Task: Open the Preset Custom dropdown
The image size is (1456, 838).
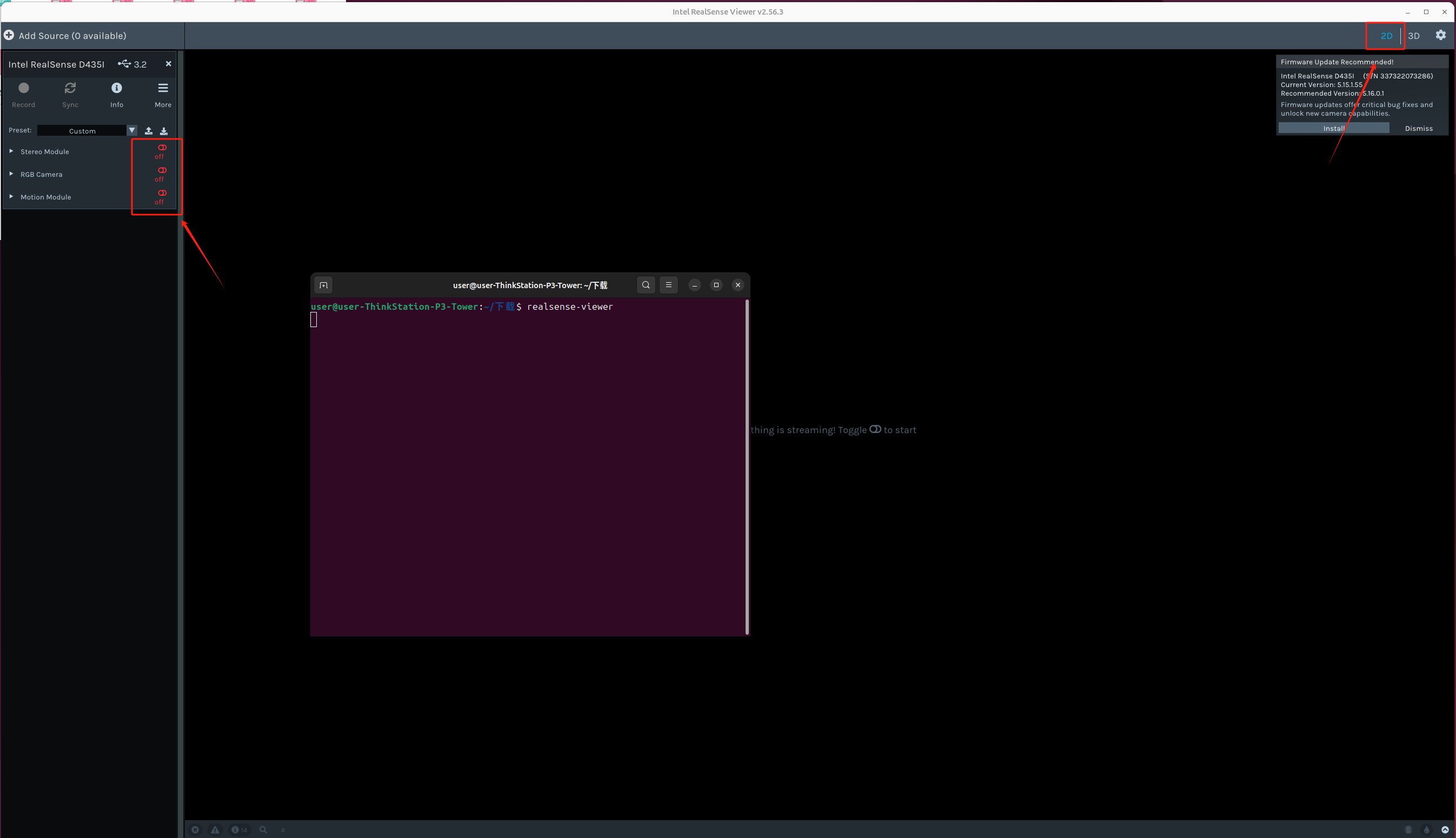Action: [87, 131]
